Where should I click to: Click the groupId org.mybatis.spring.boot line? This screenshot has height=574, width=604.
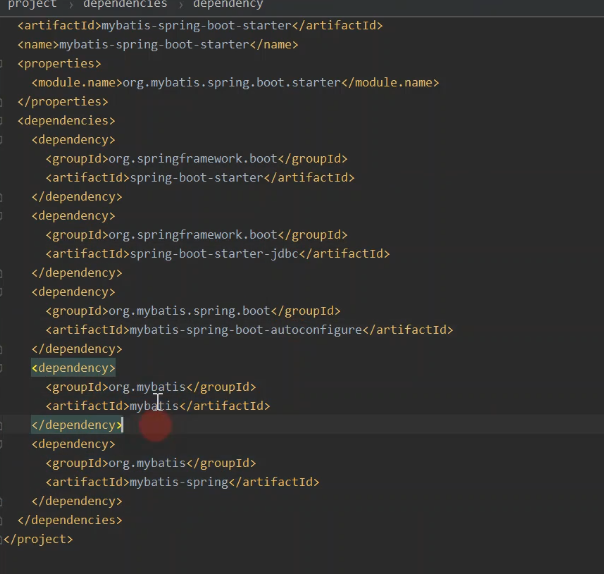pos(193,311)
